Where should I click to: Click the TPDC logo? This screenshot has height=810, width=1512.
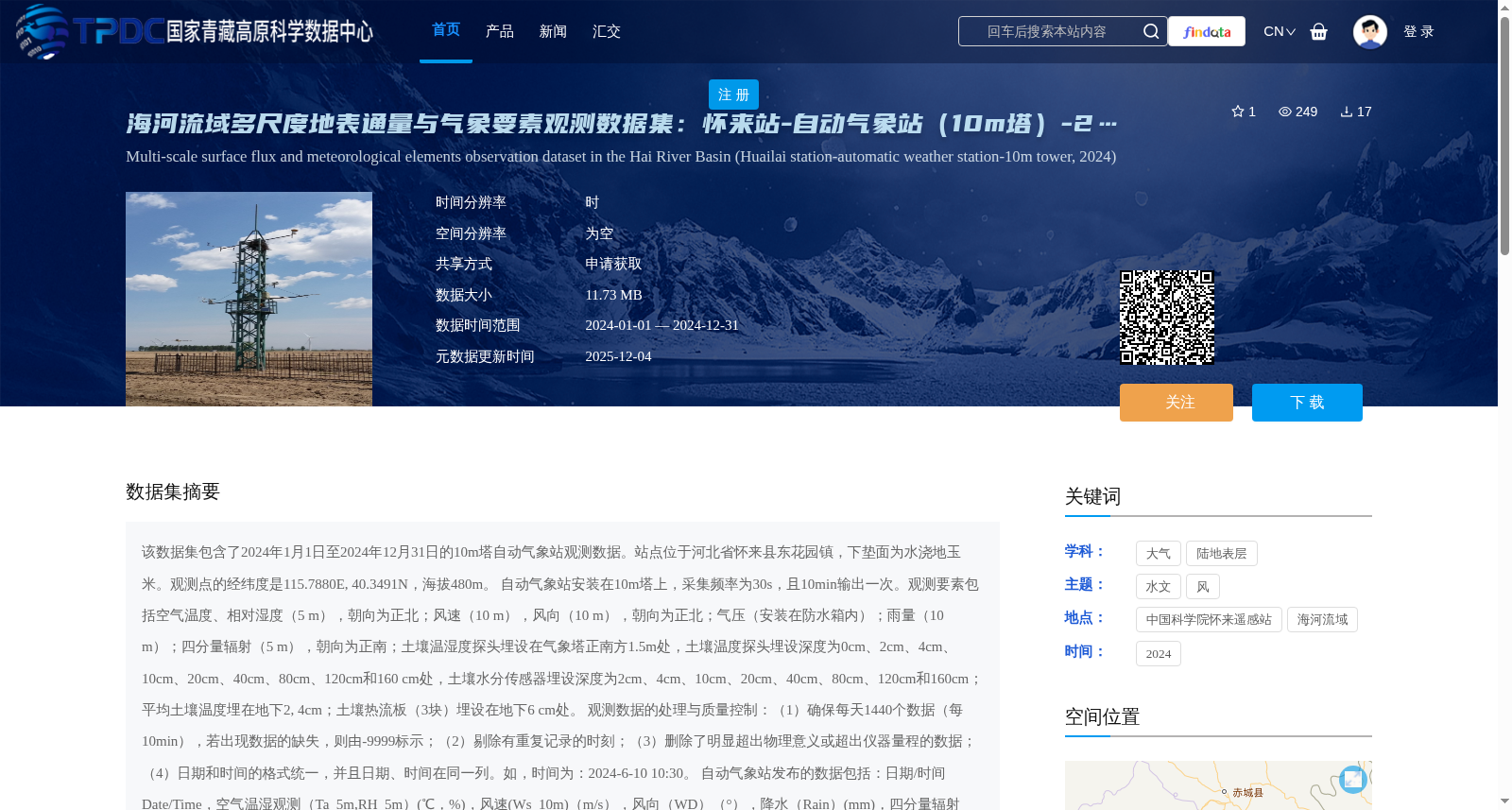pos(194,31)
